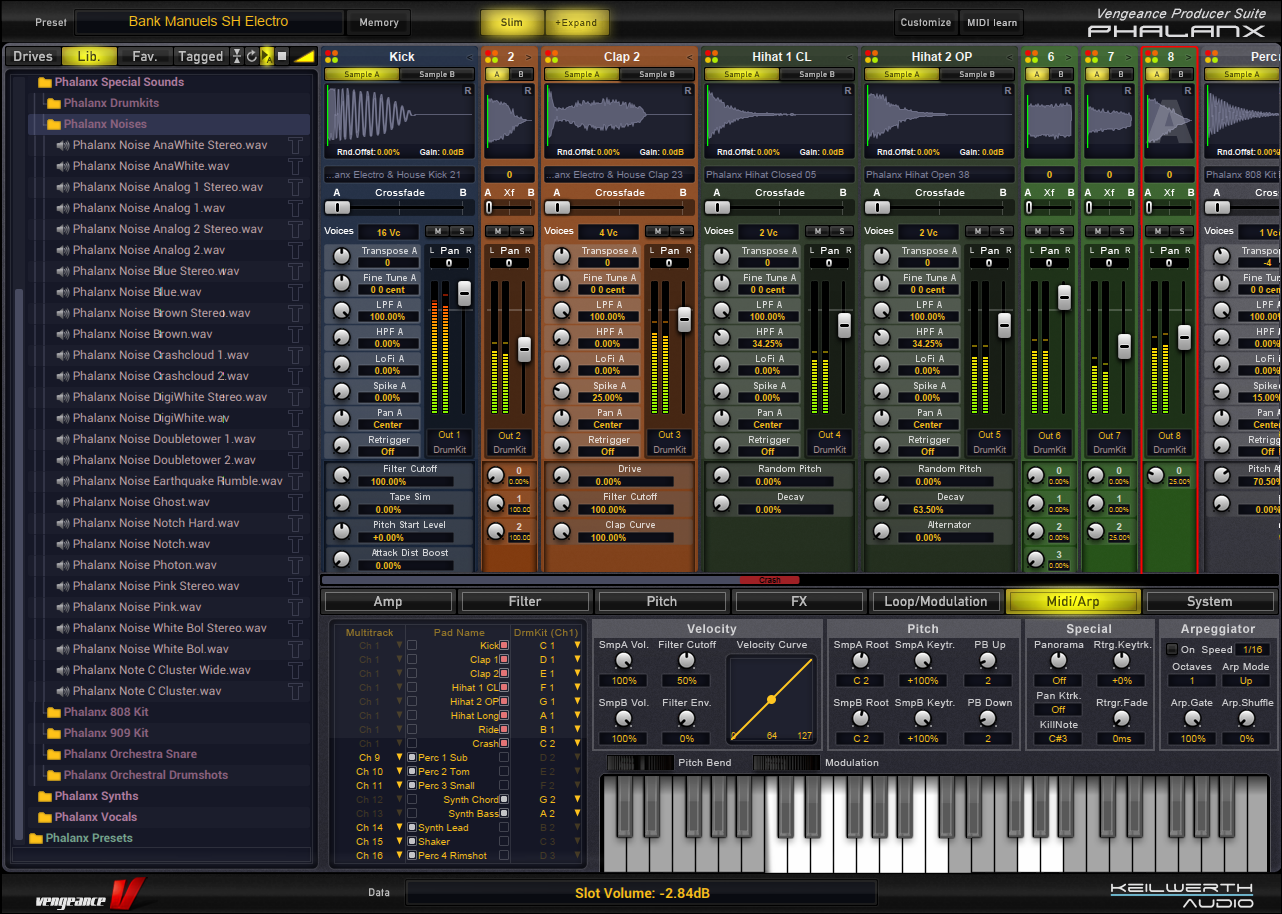Image resolution: width=1282 pixels, height=914 pixels.
Task: Toggle the multitrack checkbox for Shaker
Action: point(412,842)
